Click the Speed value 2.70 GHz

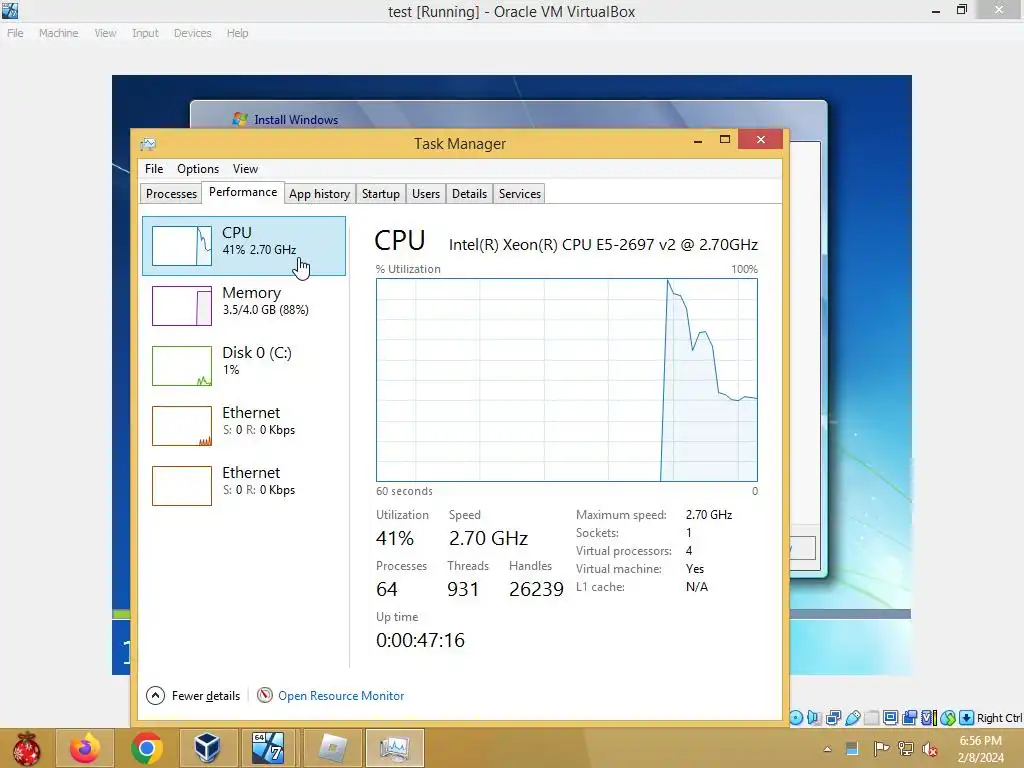(488, 538)
